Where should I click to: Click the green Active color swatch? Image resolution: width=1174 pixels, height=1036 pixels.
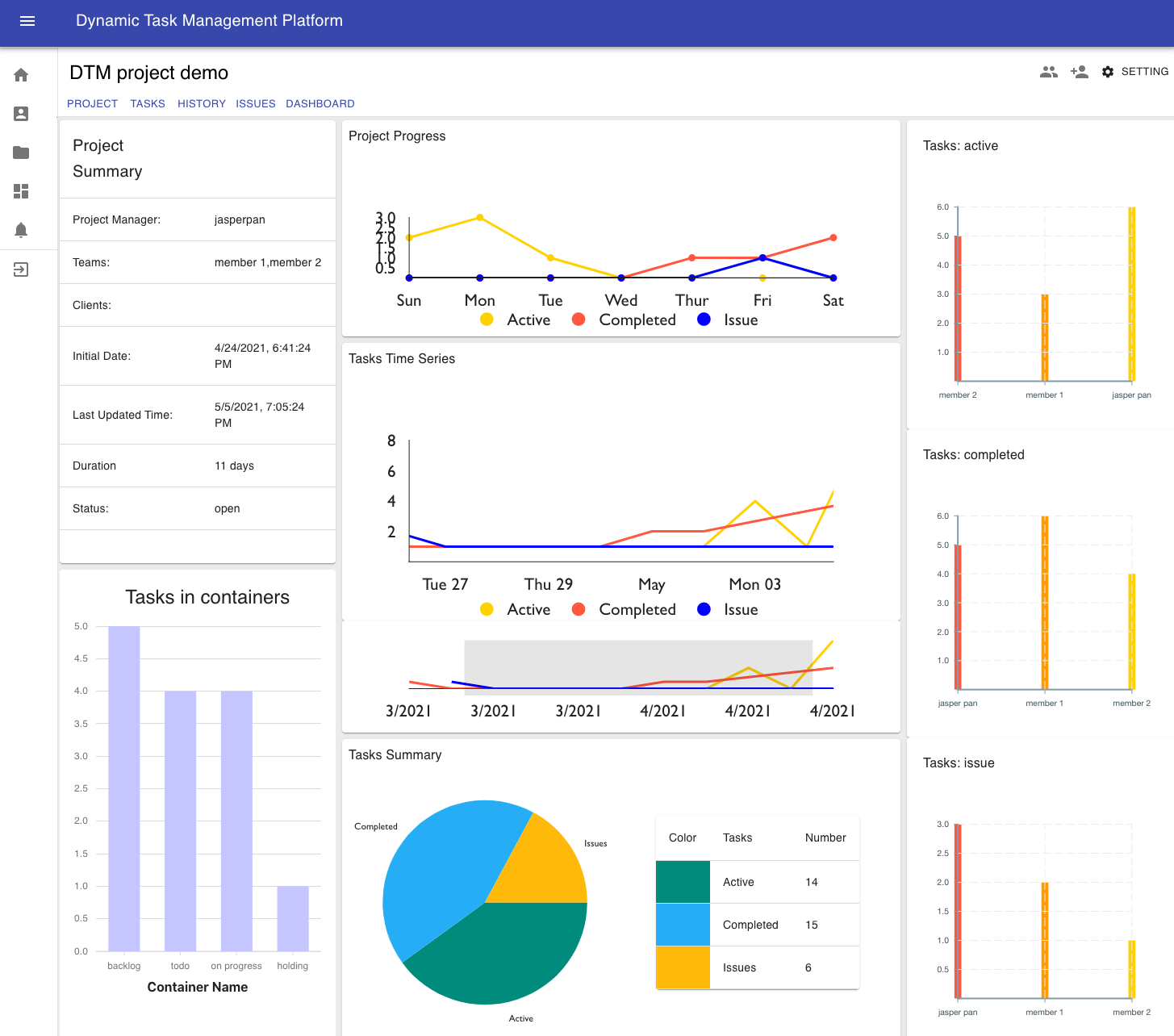(683, 882)
